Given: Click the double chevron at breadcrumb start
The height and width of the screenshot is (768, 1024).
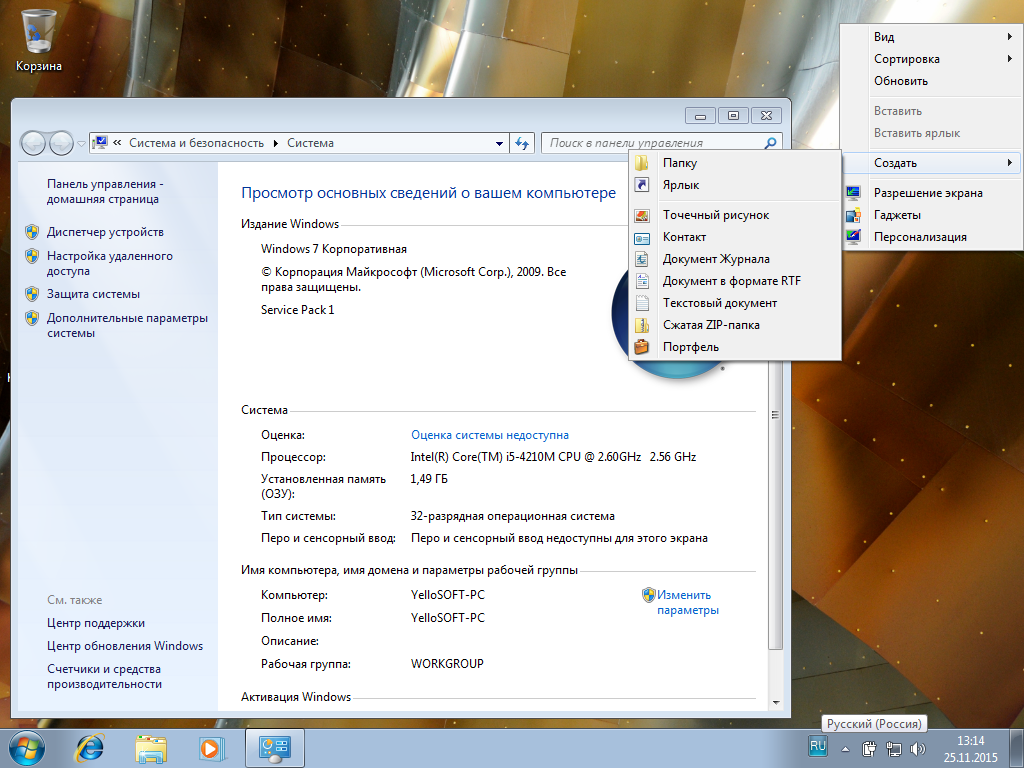Looking at the screenshot, I should [118, 142].
